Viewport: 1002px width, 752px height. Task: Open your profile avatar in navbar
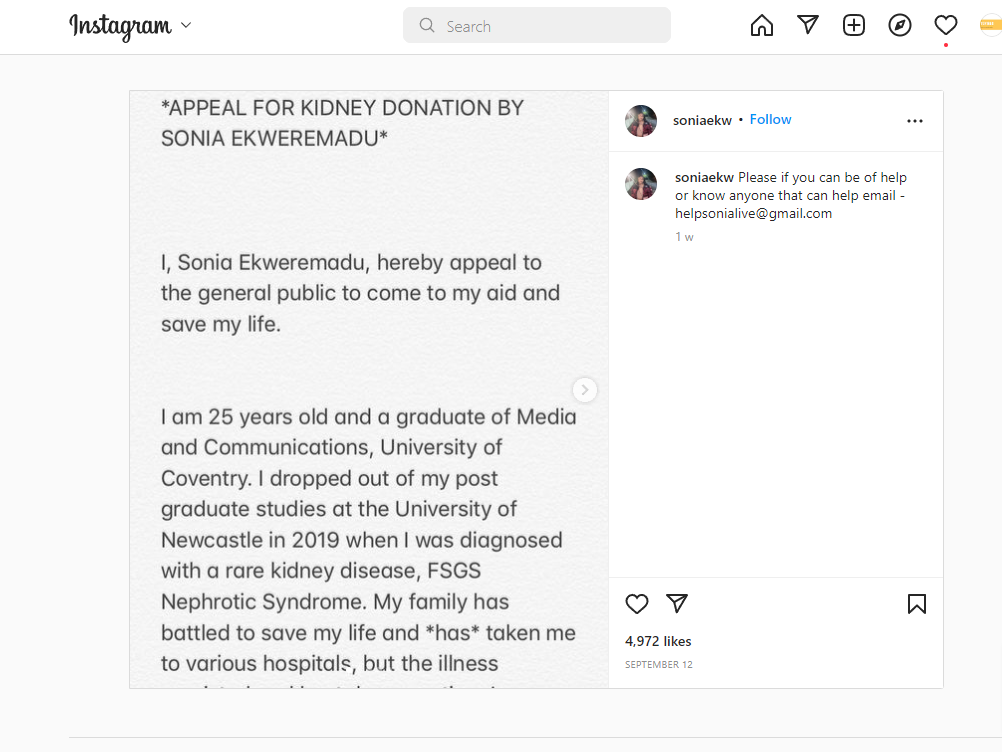coord(990,26)
